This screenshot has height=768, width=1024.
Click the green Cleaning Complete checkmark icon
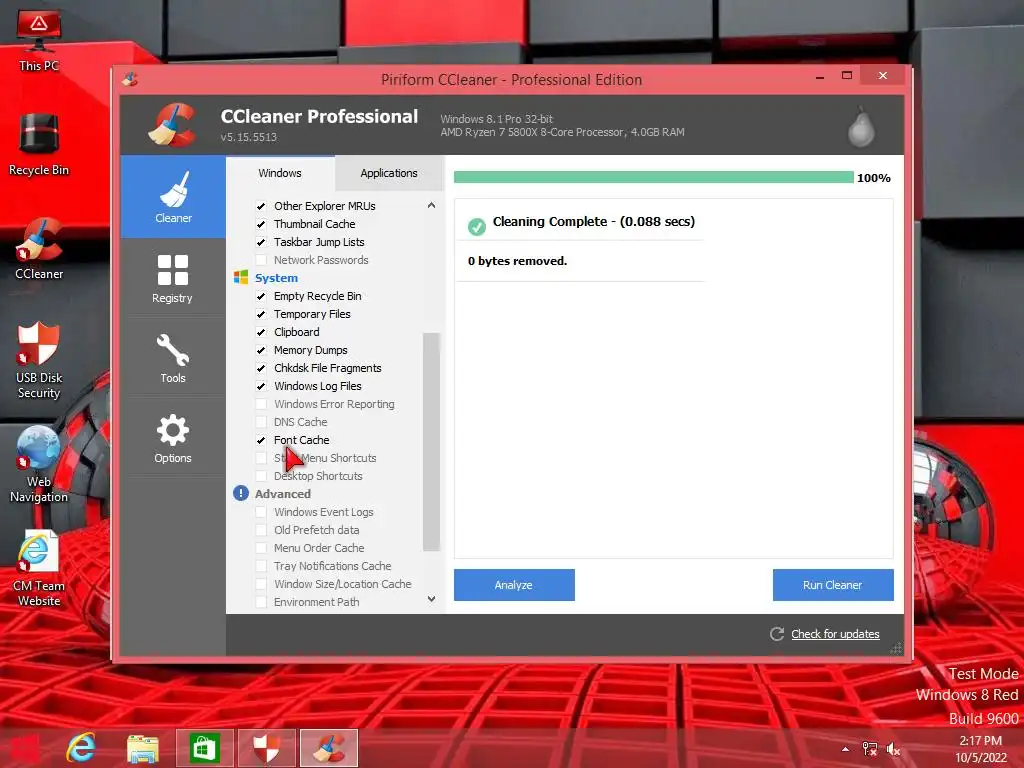pos(477,227)
